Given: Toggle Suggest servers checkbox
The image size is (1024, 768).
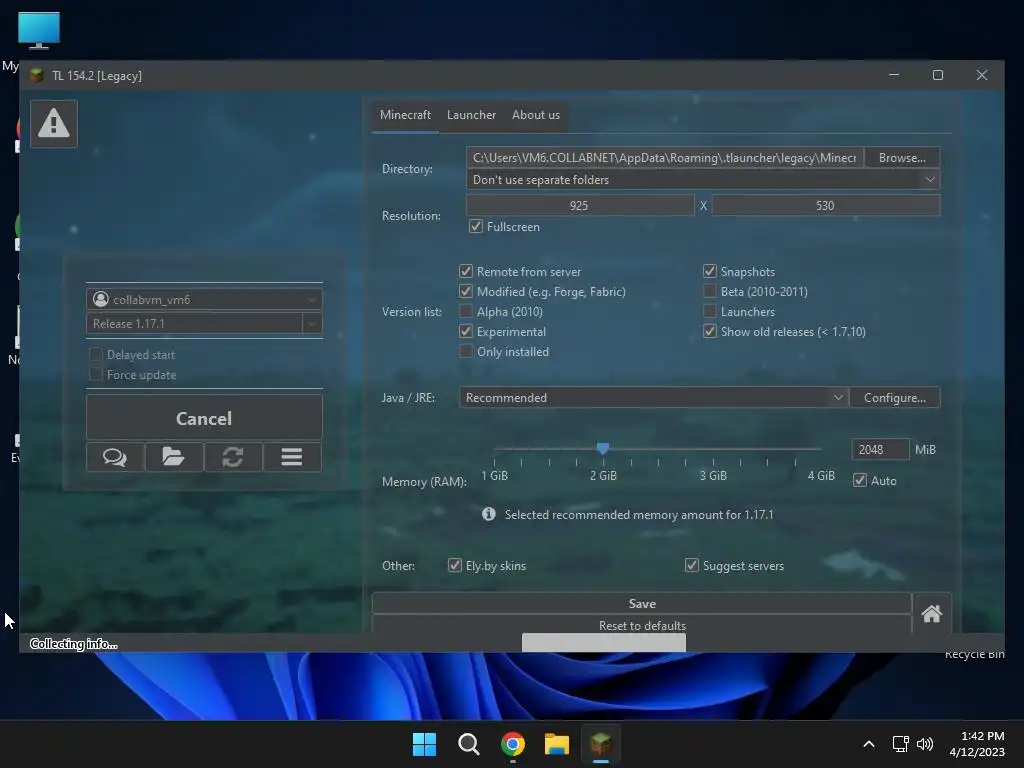Looking at the screenshot, I should [x=692, y=565].
